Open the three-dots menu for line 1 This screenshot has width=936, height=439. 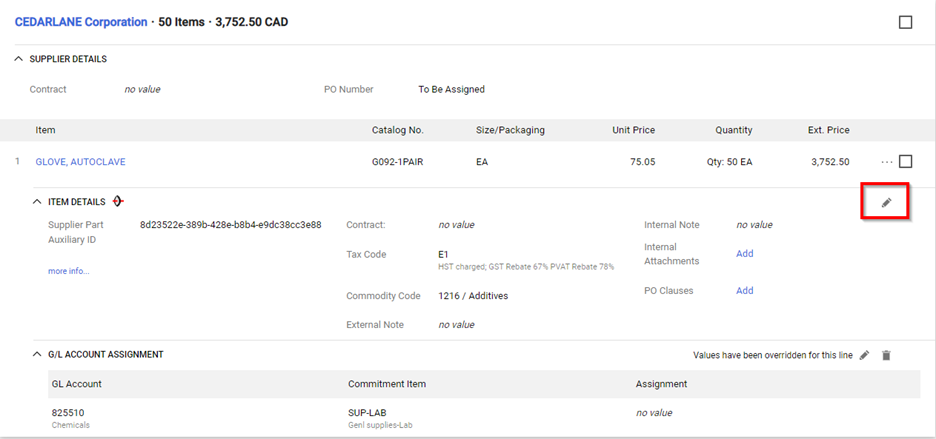coord(886,162)
